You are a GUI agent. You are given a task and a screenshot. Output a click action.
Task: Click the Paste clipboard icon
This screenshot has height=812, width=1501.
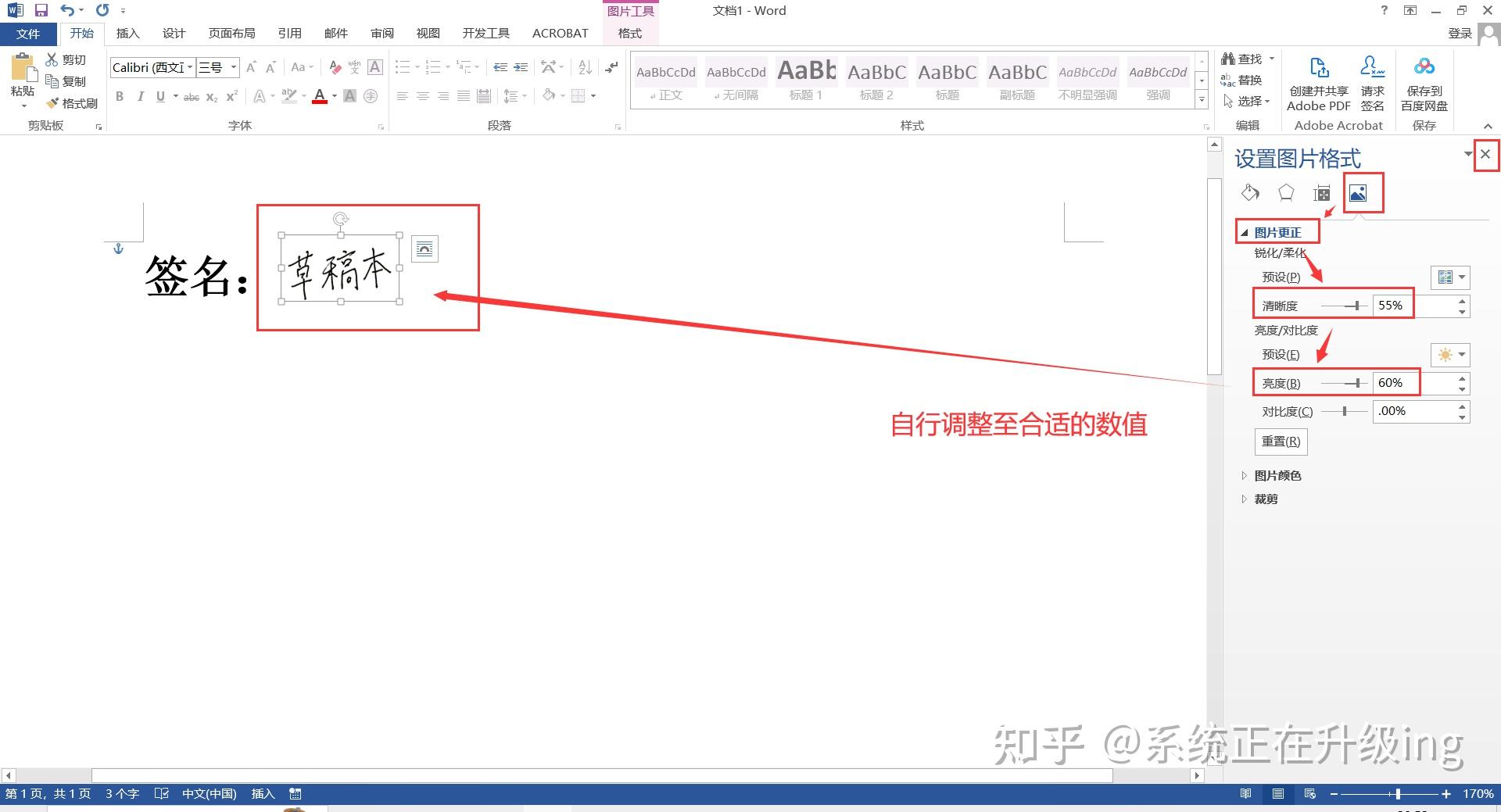click(x=23, y=68)
